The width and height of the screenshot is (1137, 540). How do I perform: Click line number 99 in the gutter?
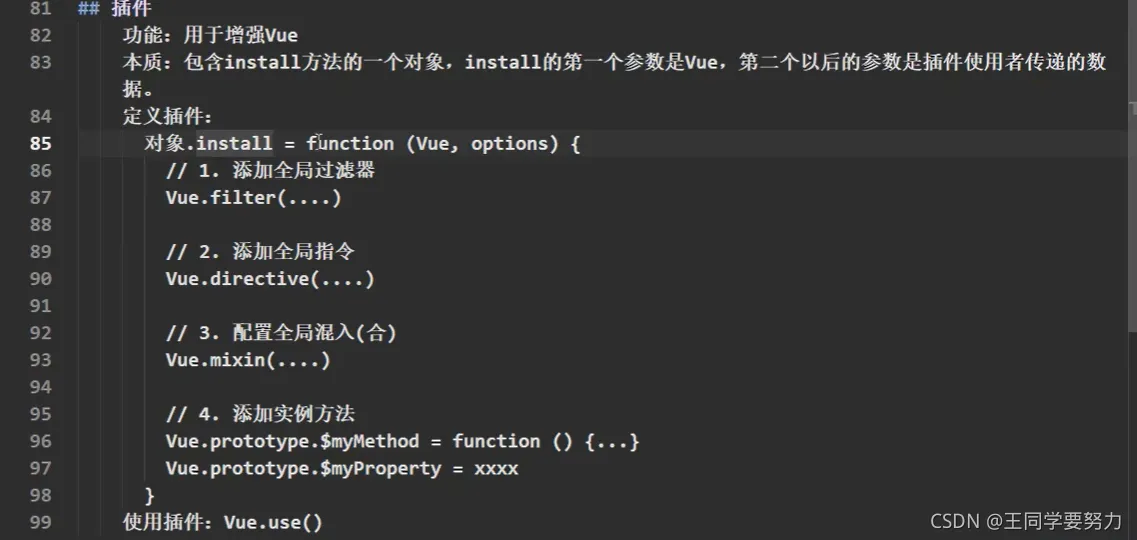(41, 522)
